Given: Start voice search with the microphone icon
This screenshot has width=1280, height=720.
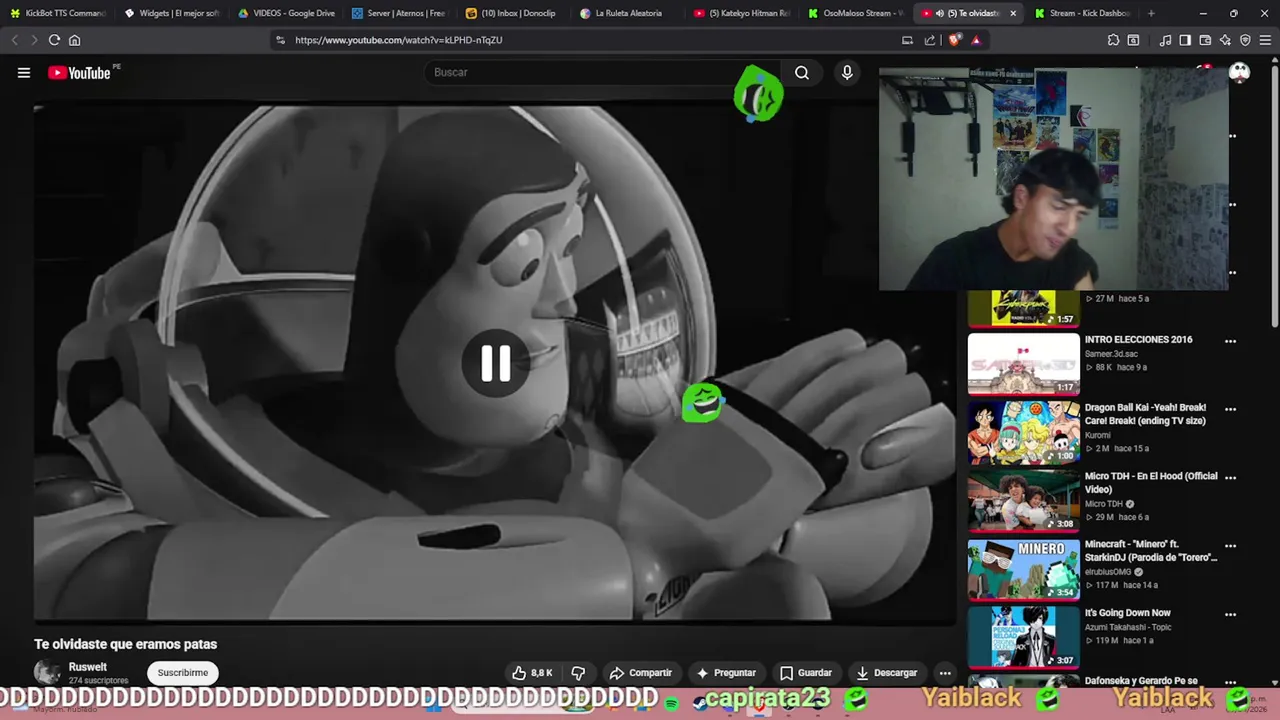Looking at the screenshot, I should coord(847,72).
